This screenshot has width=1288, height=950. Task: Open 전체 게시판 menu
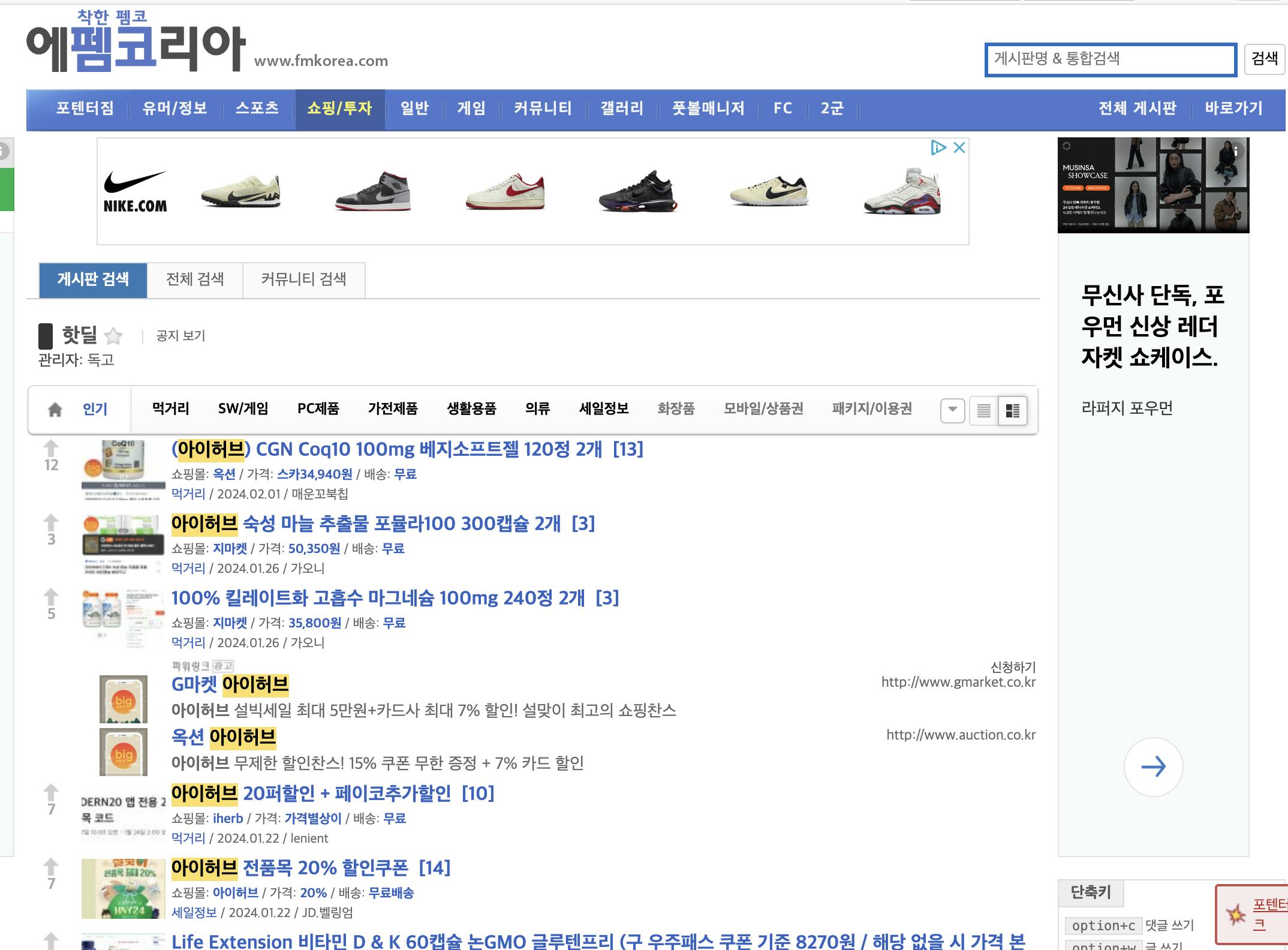[x=1137, y=109]
